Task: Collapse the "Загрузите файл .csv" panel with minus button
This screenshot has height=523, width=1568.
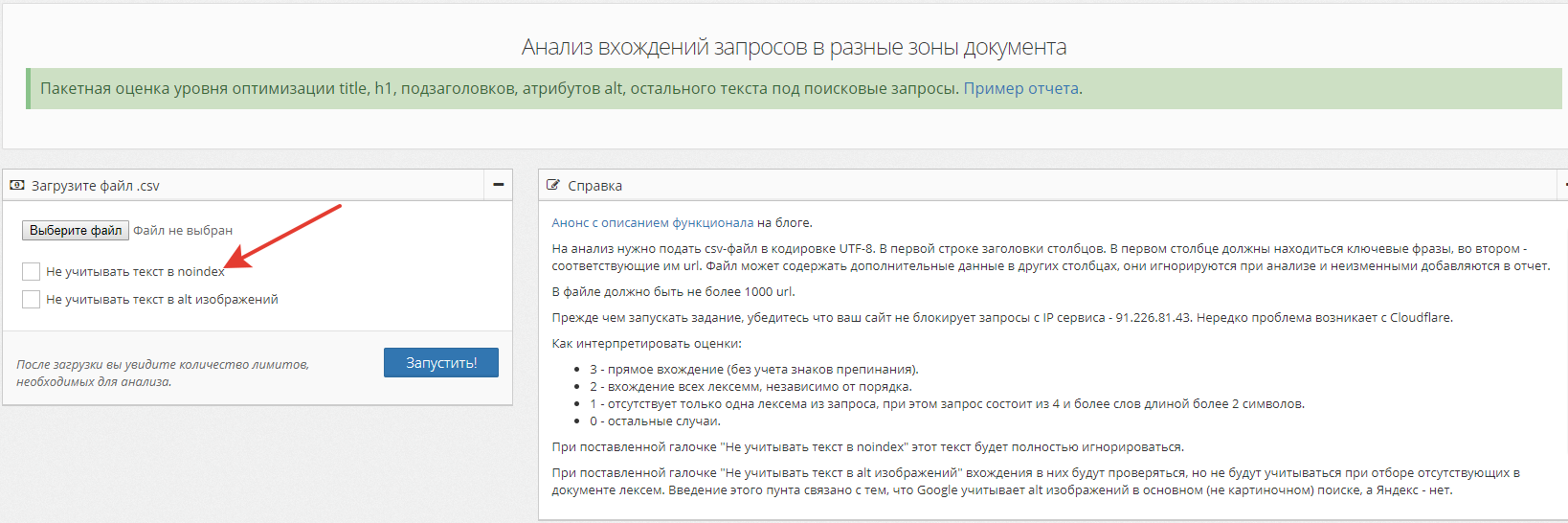Action: click(498, 185)
